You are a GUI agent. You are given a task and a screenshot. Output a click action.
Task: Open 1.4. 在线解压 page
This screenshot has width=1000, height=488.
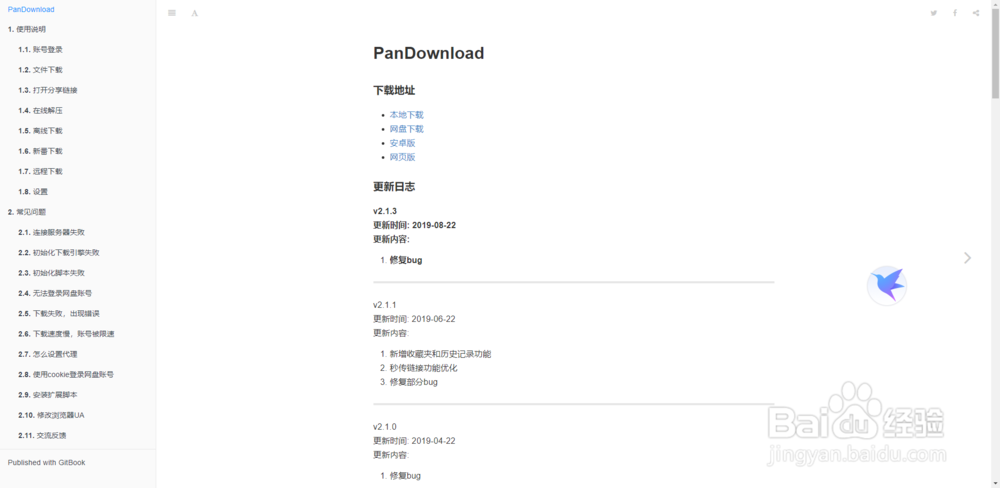40,111
